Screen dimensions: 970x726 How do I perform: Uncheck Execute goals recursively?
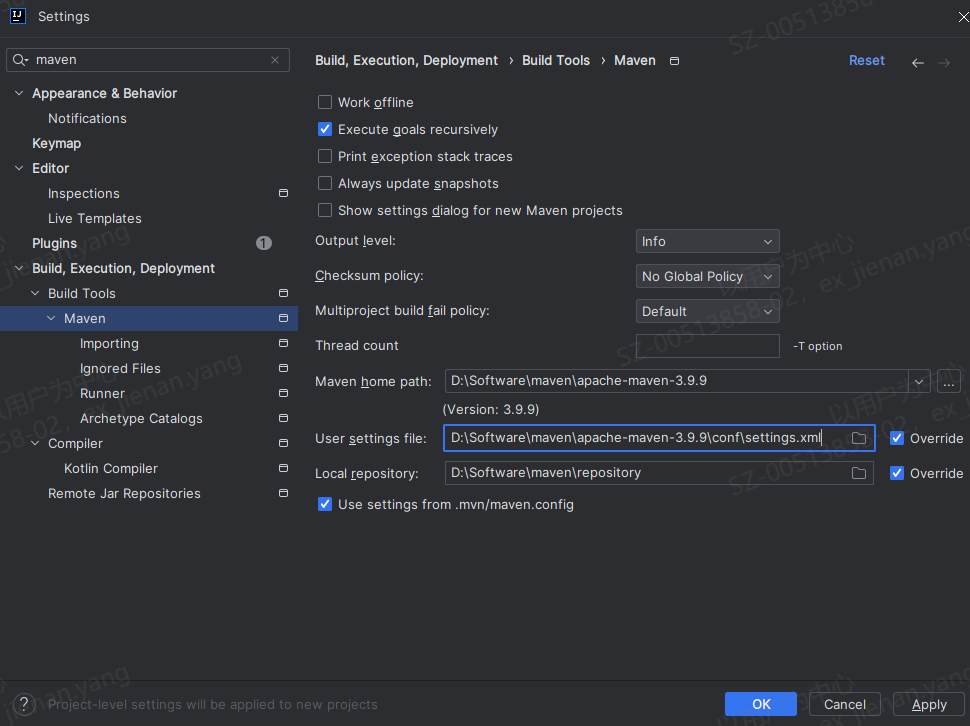pos(325,129)
